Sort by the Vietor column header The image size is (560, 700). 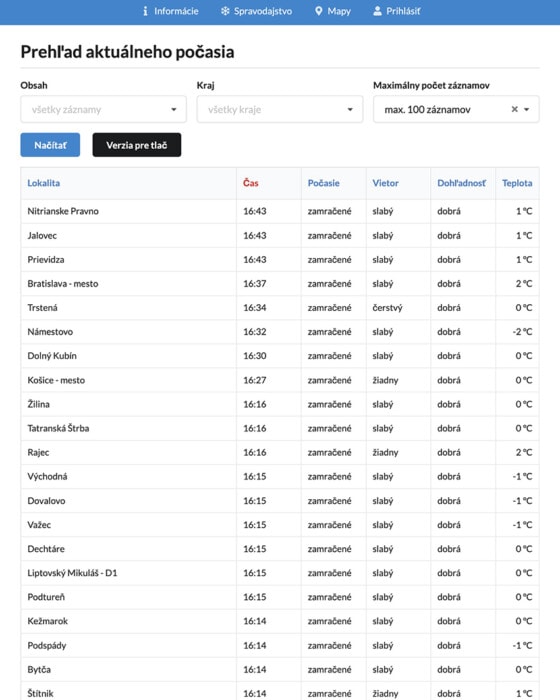[x=385, y=183]
